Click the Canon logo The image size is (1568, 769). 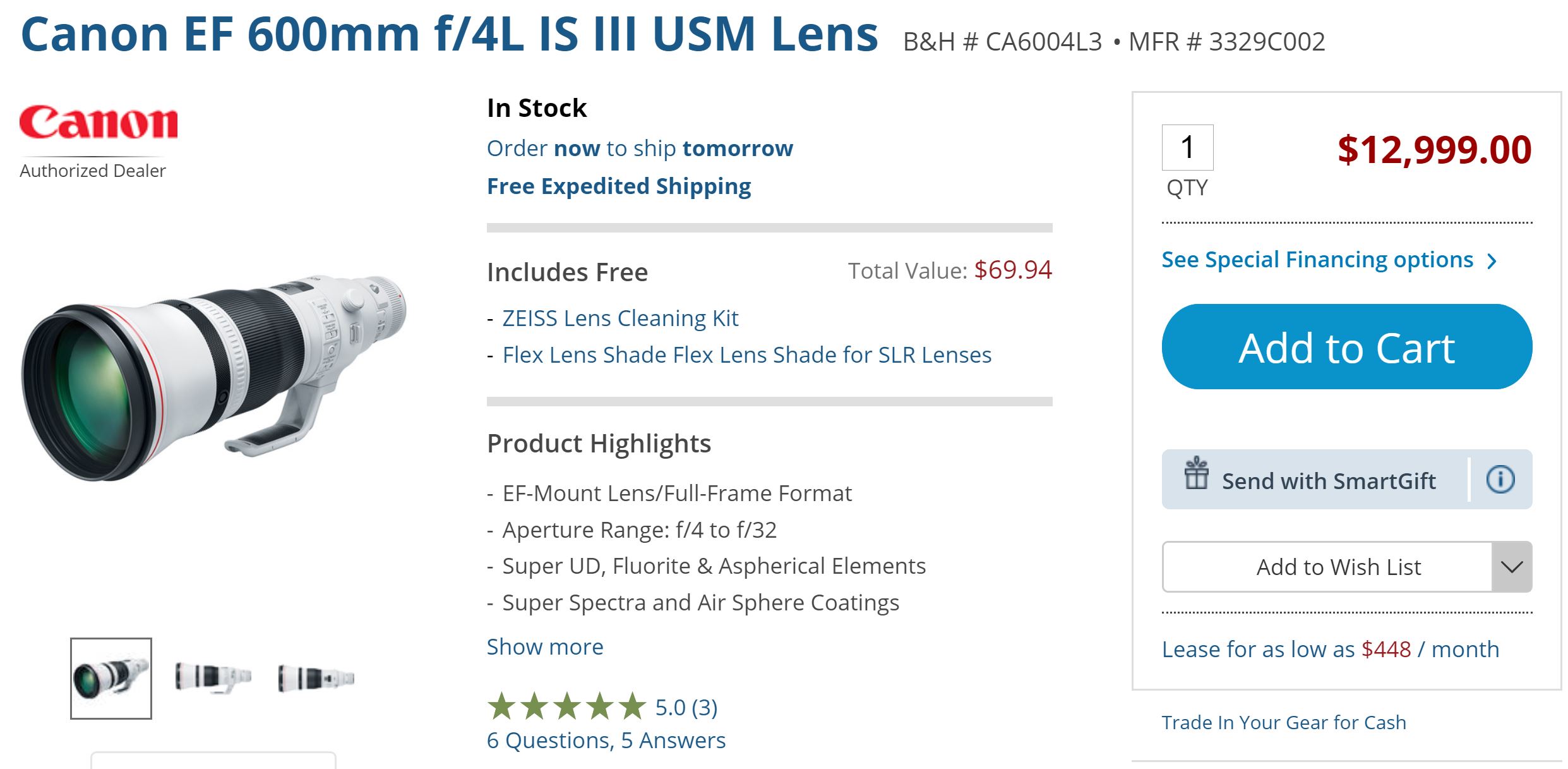(99, 122)
